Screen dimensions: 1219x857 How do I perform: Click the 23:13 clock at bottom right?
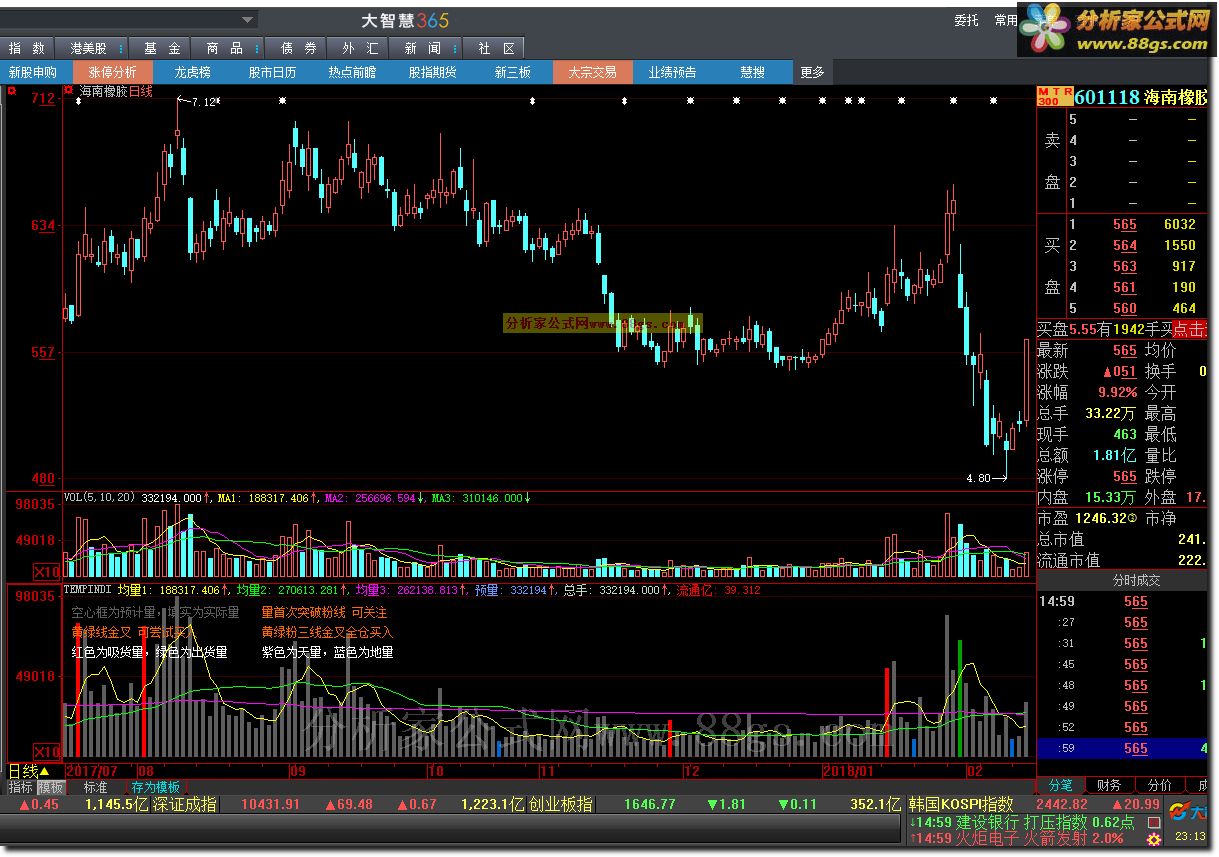pos(1188,836)
